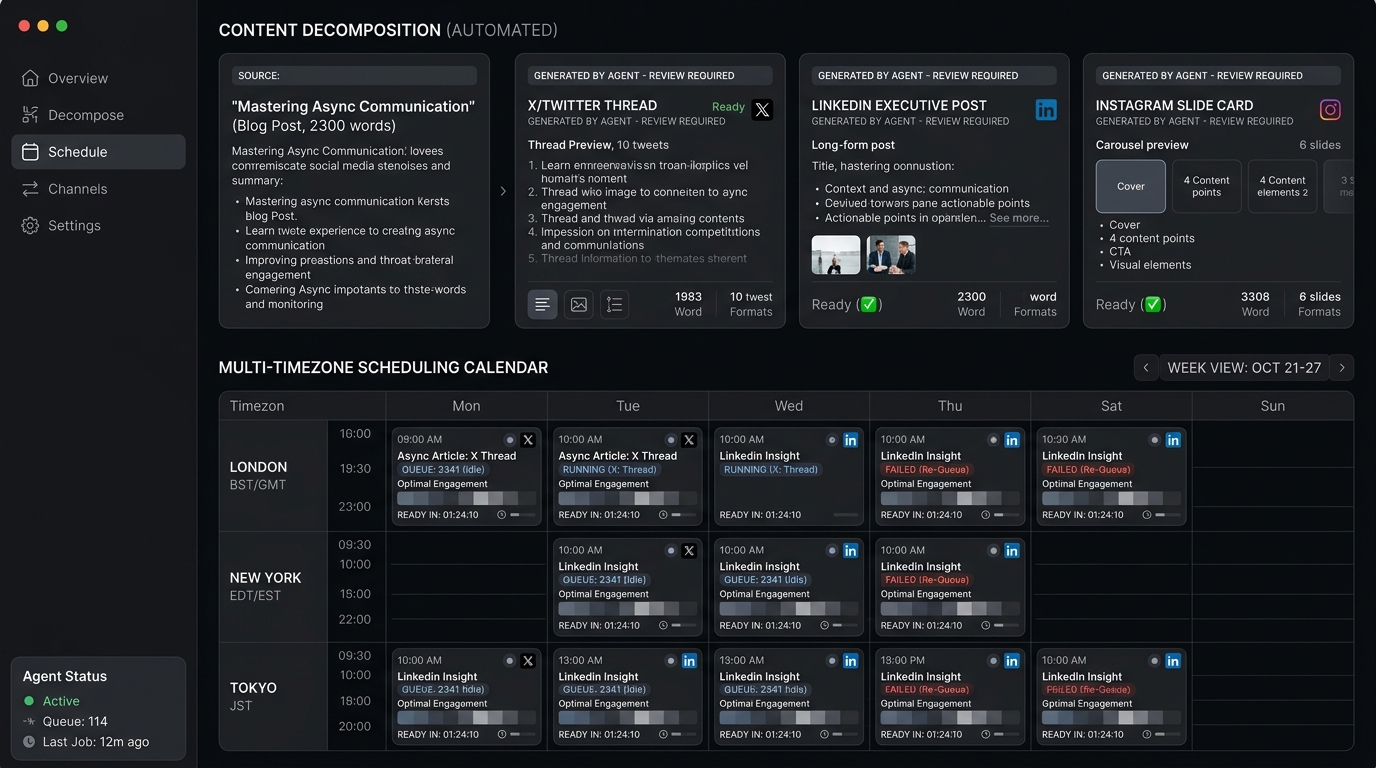Screen dimensions: 1376x768
Task: Open Channels in the sidebar
Action: tap(98, 189)
